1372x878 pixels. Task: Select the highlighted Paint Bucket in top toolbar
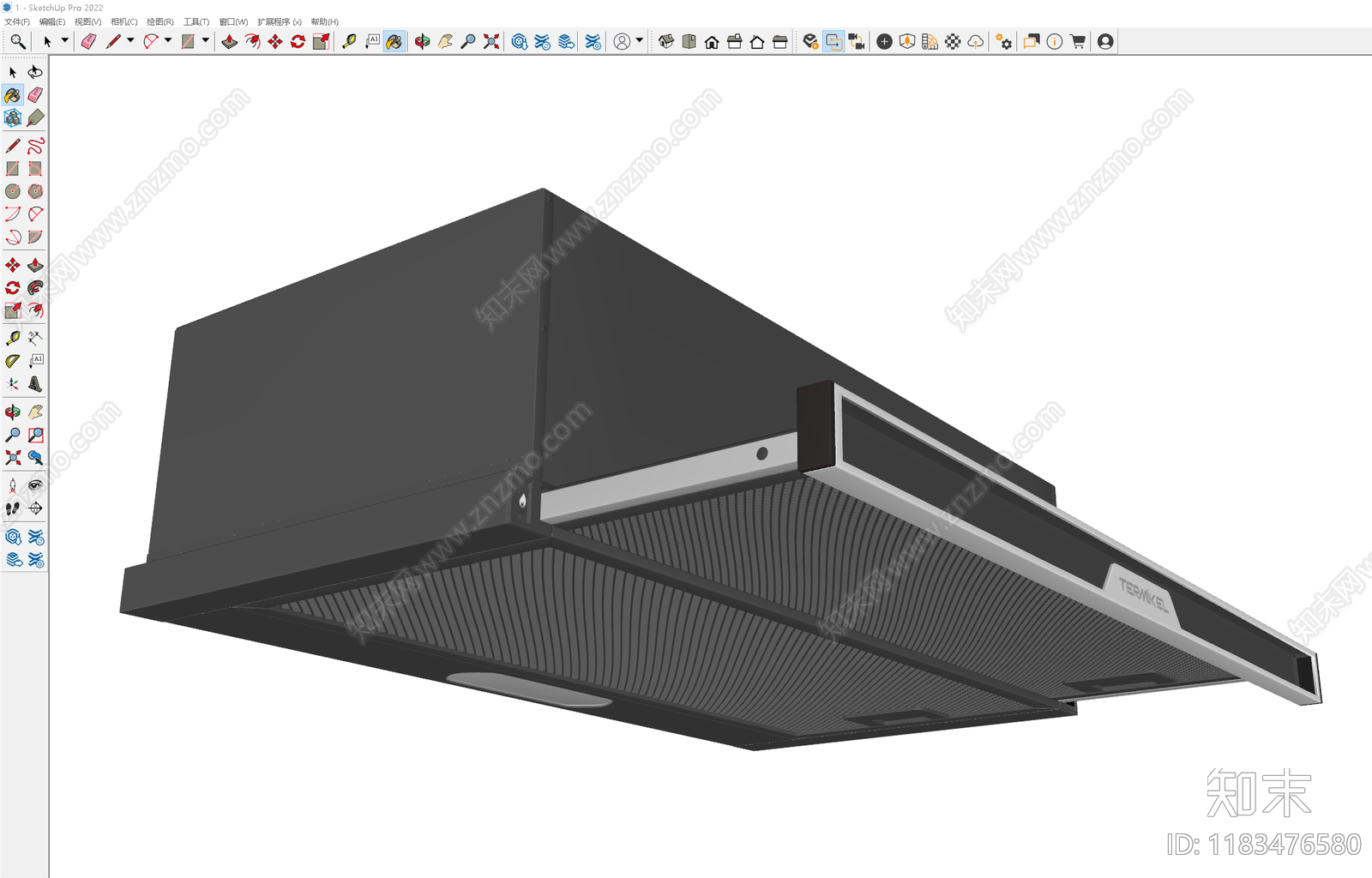394,41
